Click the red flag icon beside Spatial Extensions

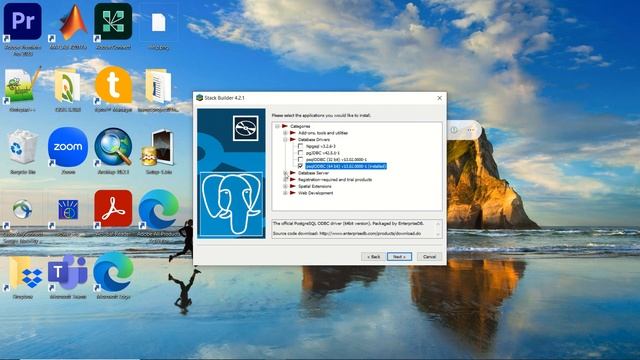pos(293,186)
